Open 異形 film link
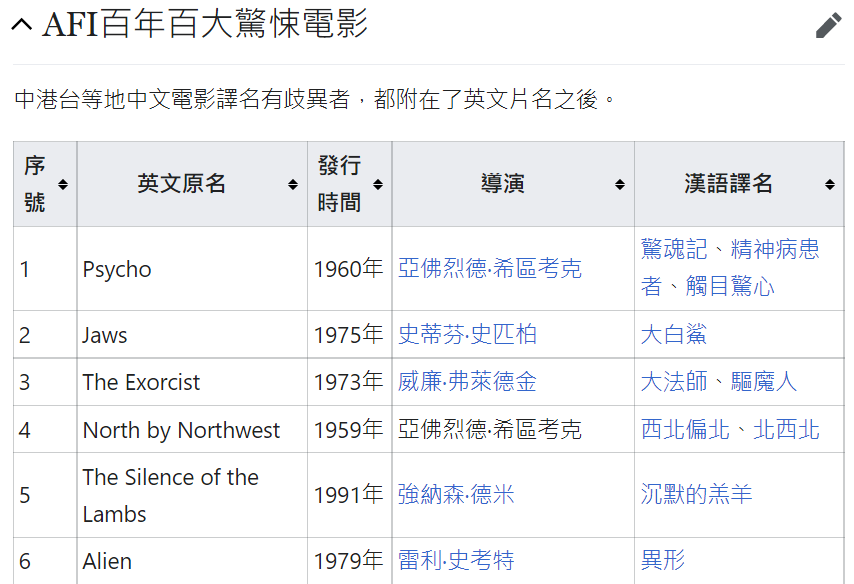 663,561
